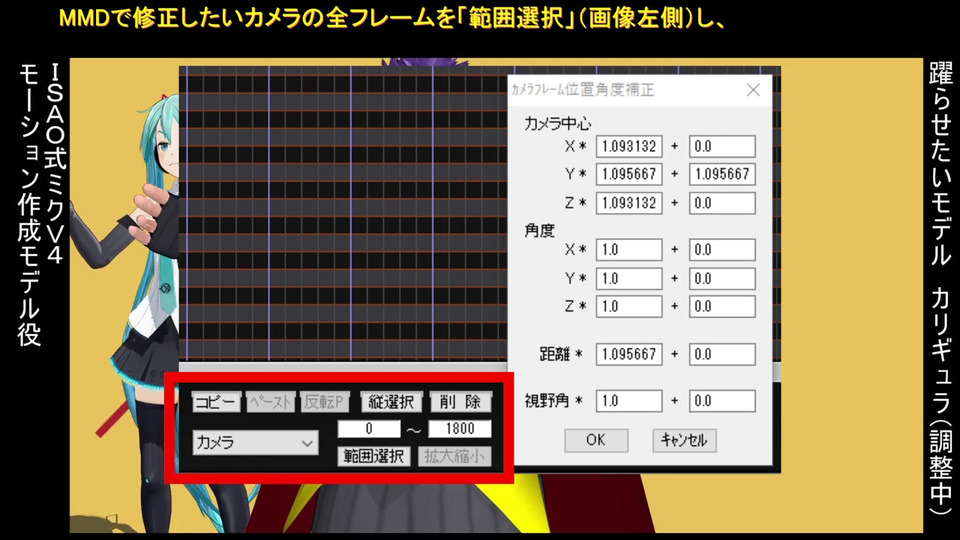Click the 拡大縮小 (scale) button

(x=455, y=456)
